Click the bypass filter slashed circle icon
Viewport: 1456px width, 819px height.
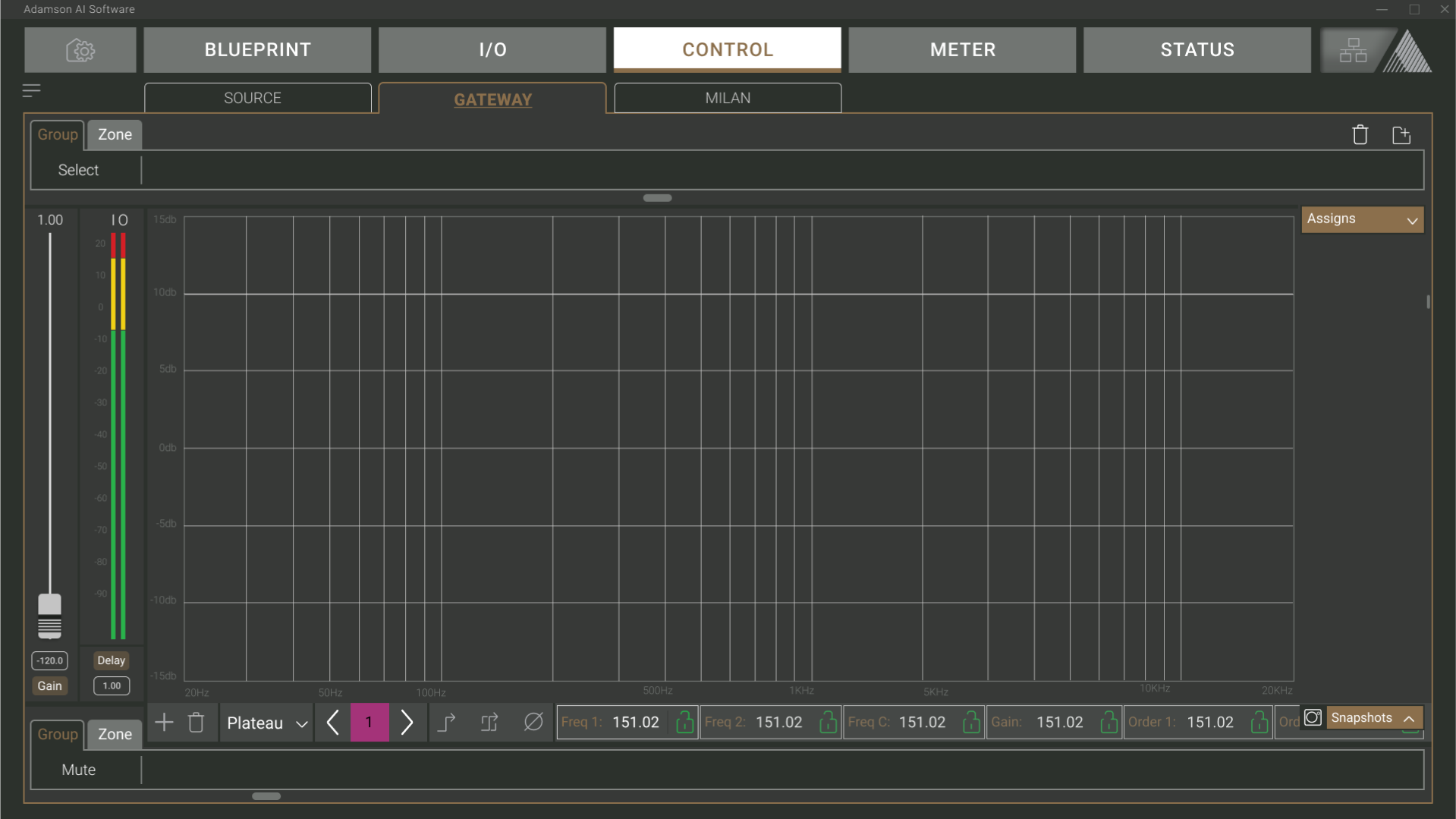(x=533, y=722)
